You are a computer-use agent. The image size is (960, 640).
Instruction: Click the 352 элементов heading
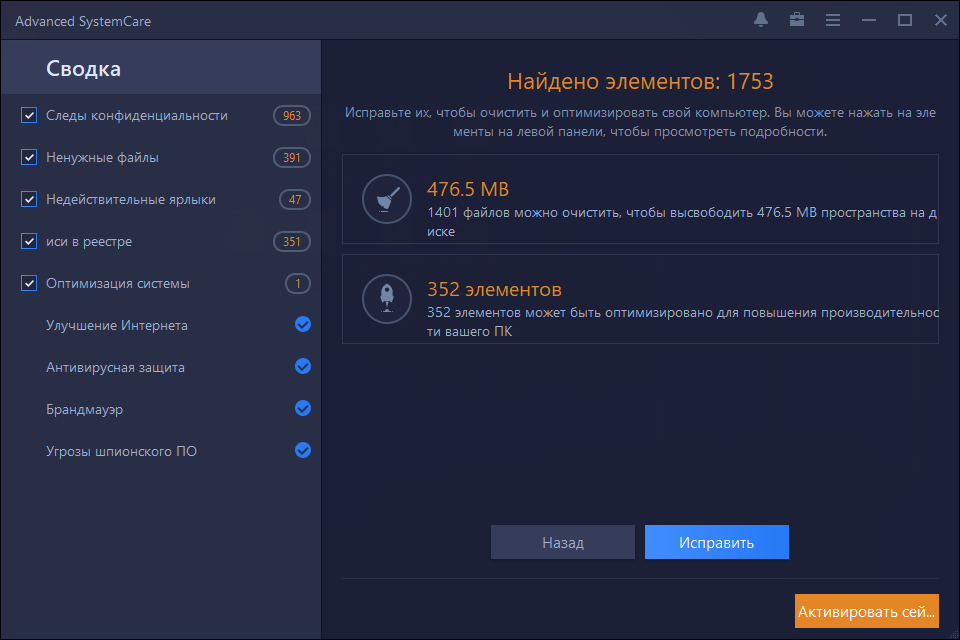494,289
